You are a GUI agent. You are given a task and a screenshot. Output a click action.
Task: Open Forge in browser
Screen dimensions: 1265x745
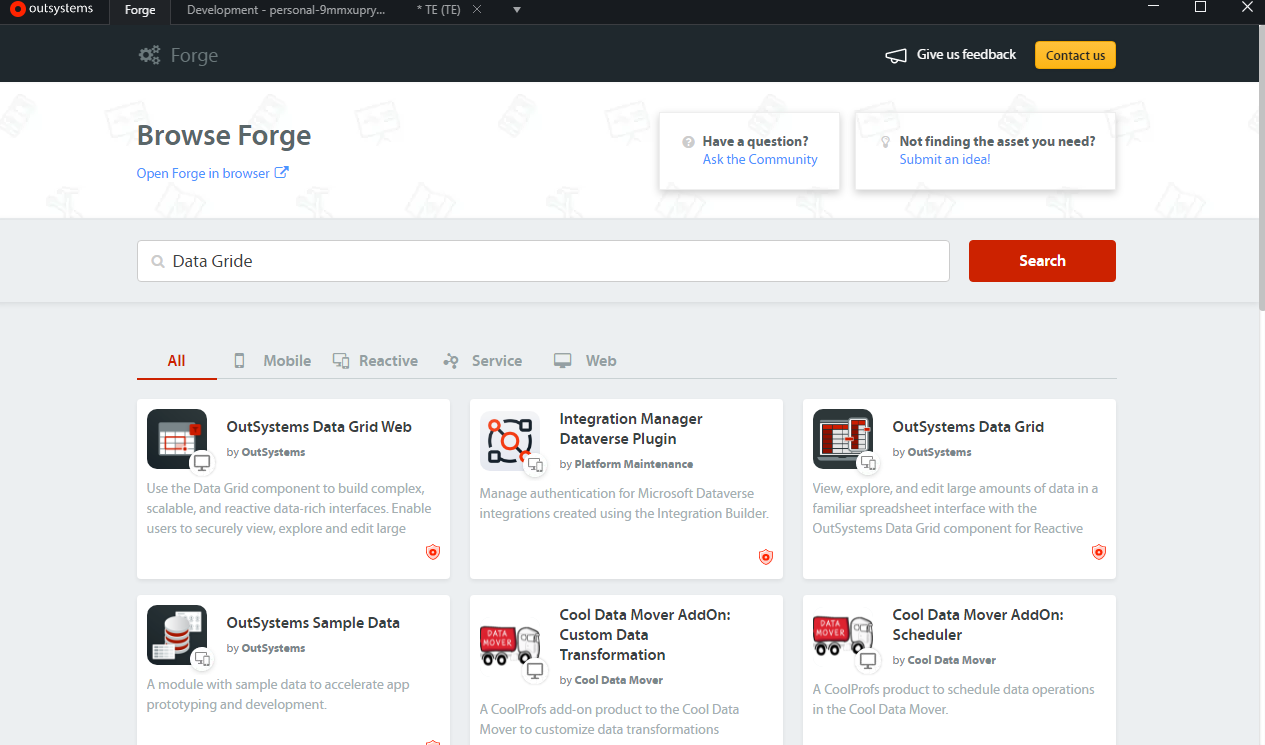[204, 172]
